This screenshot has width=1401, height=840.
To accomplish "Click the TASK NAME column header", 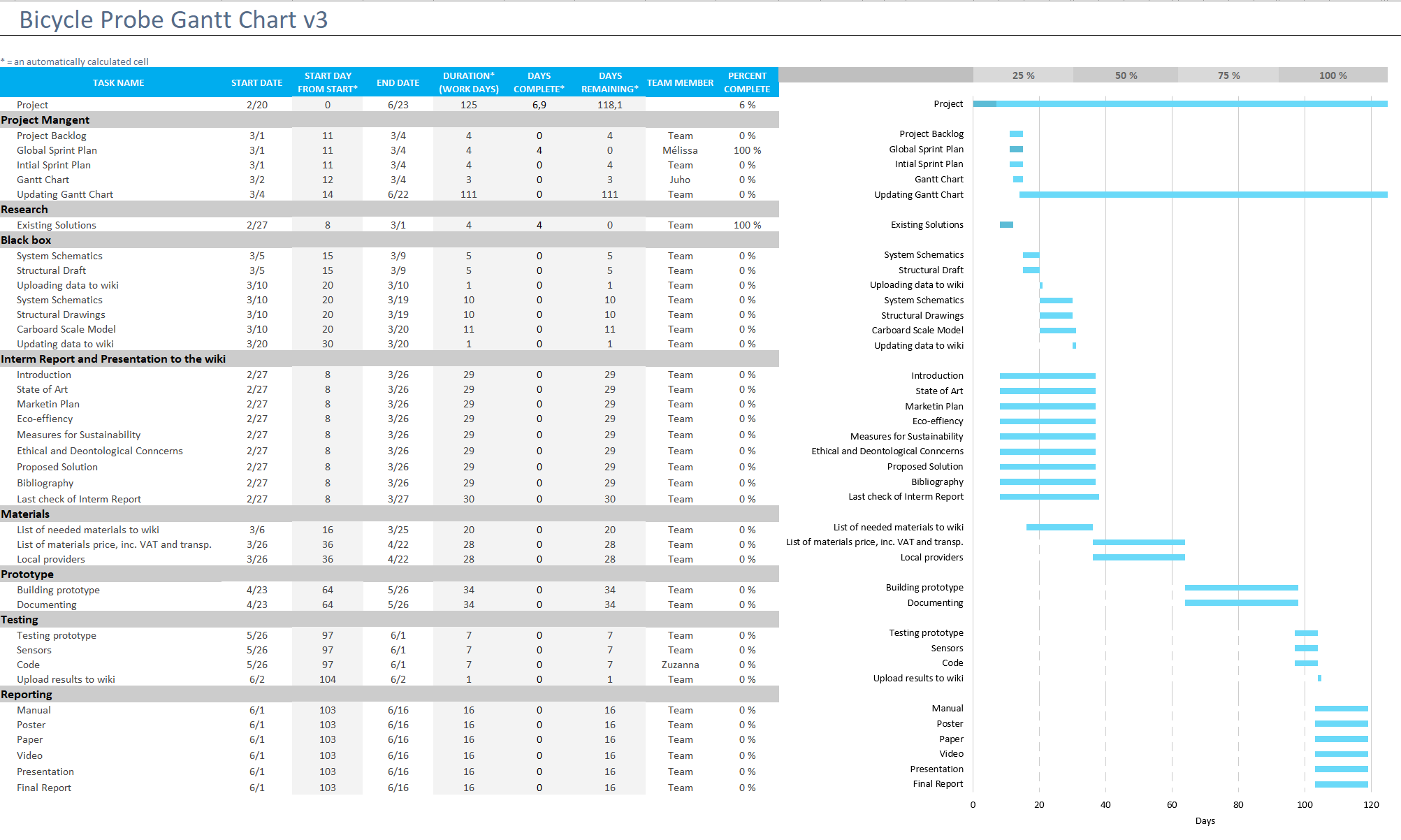I will (x=118, y=82).
